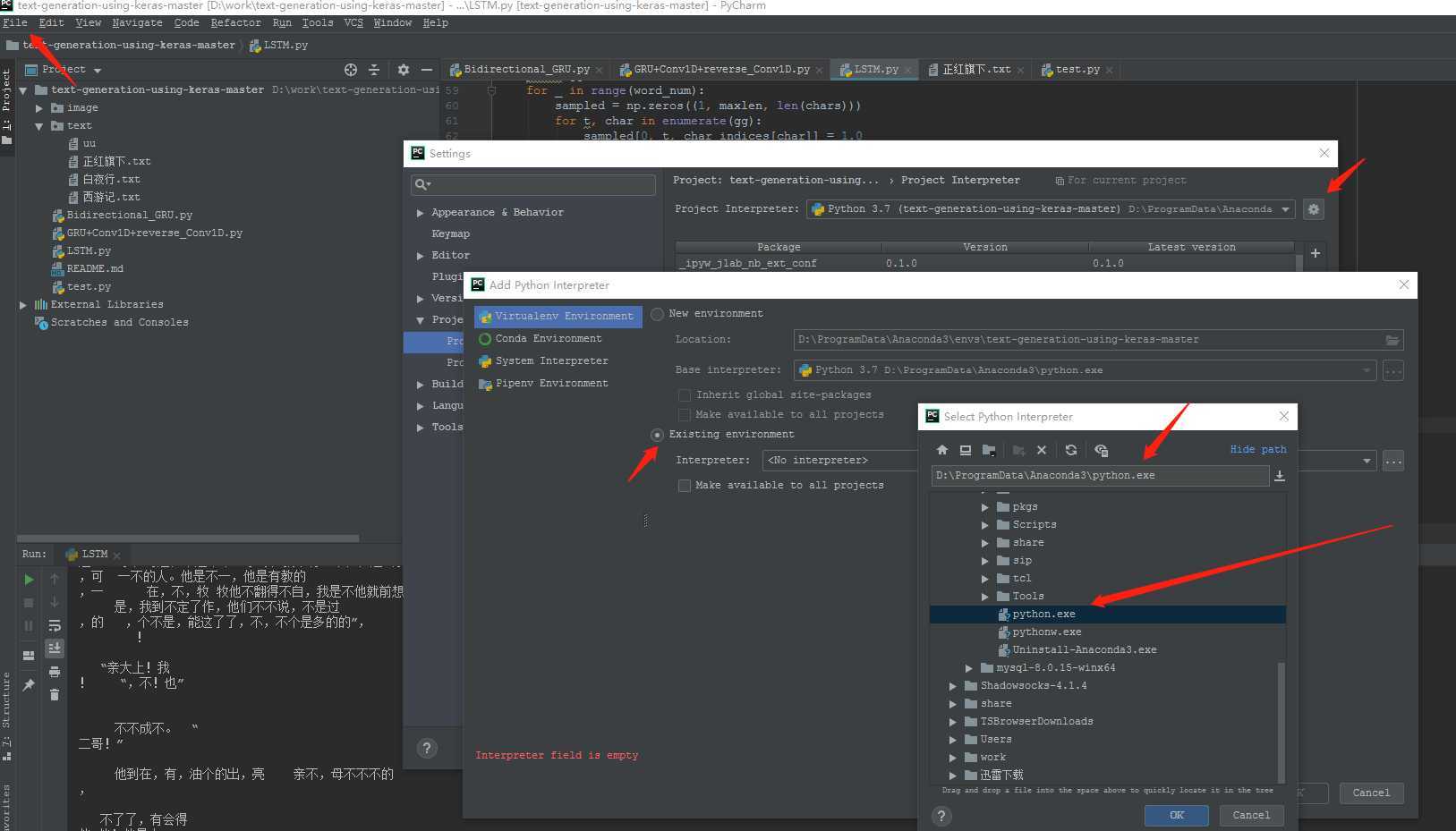Image resolution: width=1456 pixels, height=831 pixels.
Task: Toggle show hidden files in file chooser
Action: [x=1101, y=450]
